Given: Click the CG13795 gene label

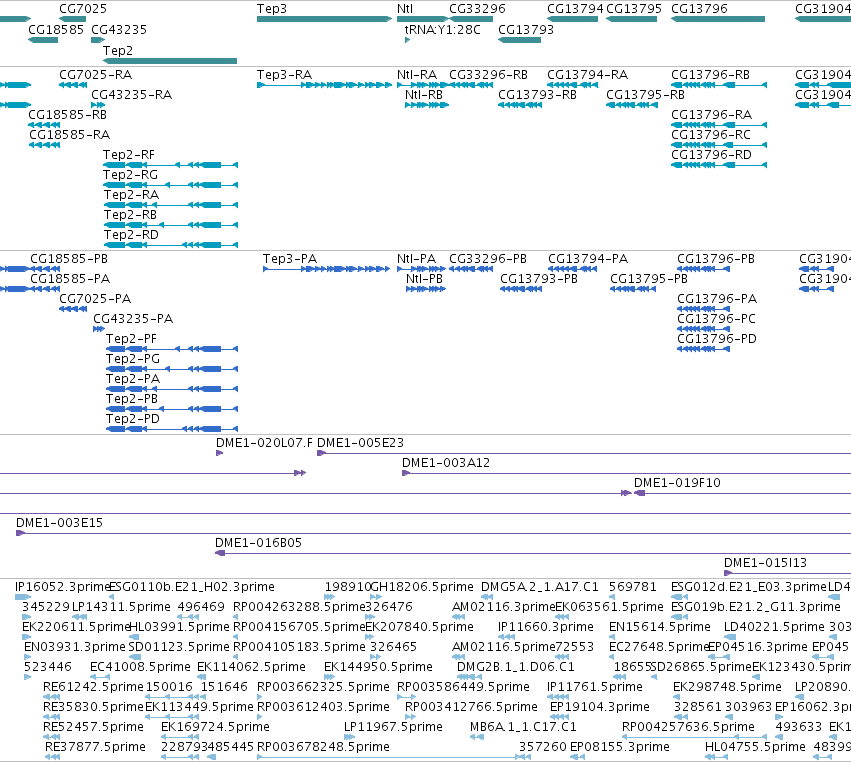Looking at the screenshot, I should coord(634,9).
